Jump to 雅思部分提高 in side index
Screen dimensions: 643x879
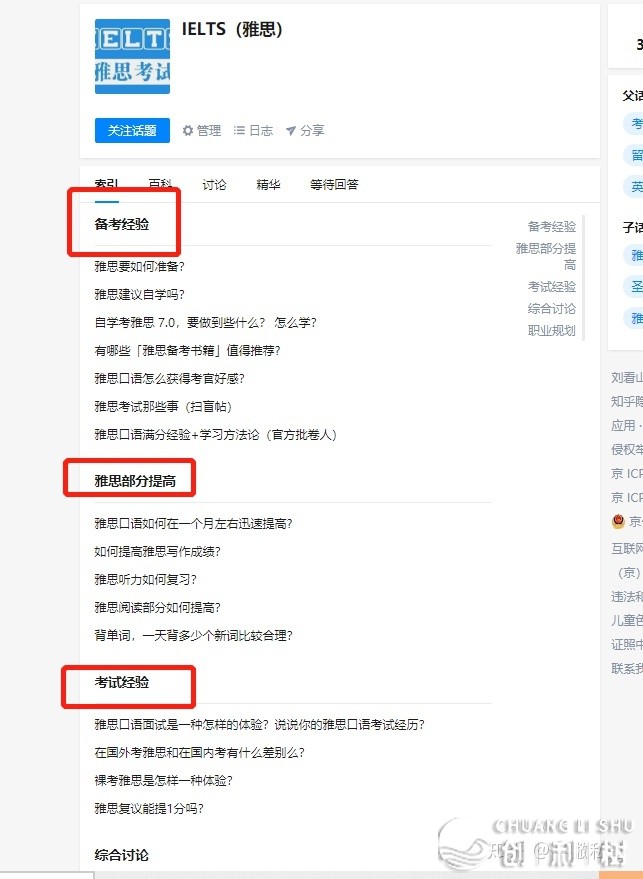coord(545,256)
